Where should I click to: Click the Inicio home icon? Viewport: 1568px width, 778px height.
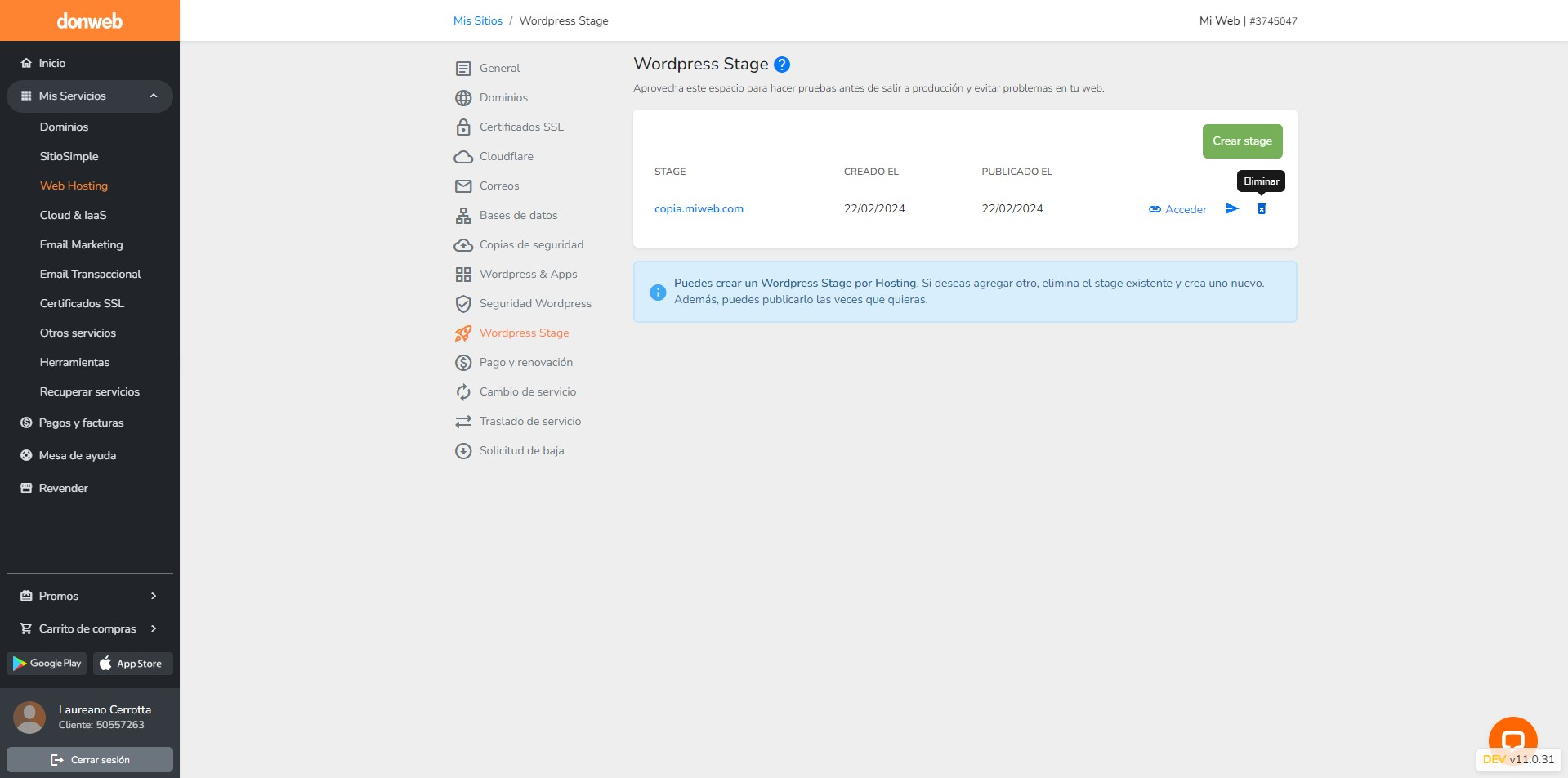26,63
